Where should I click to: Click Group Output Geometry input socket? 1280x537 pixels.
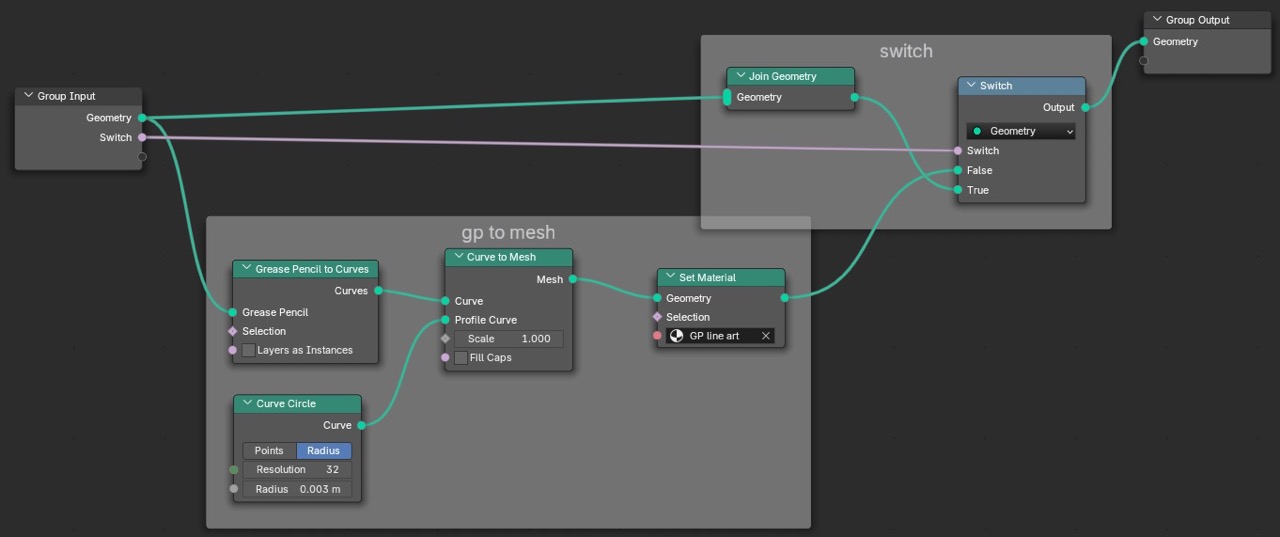click(1144, 42)
